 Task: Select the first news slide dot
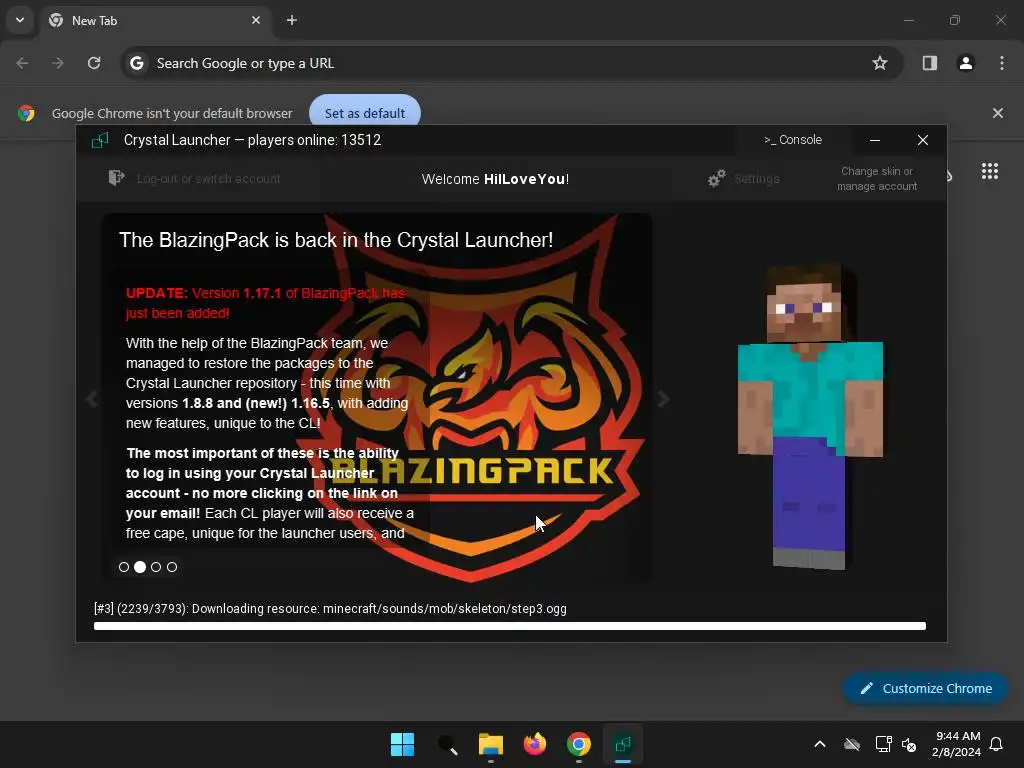123,567
